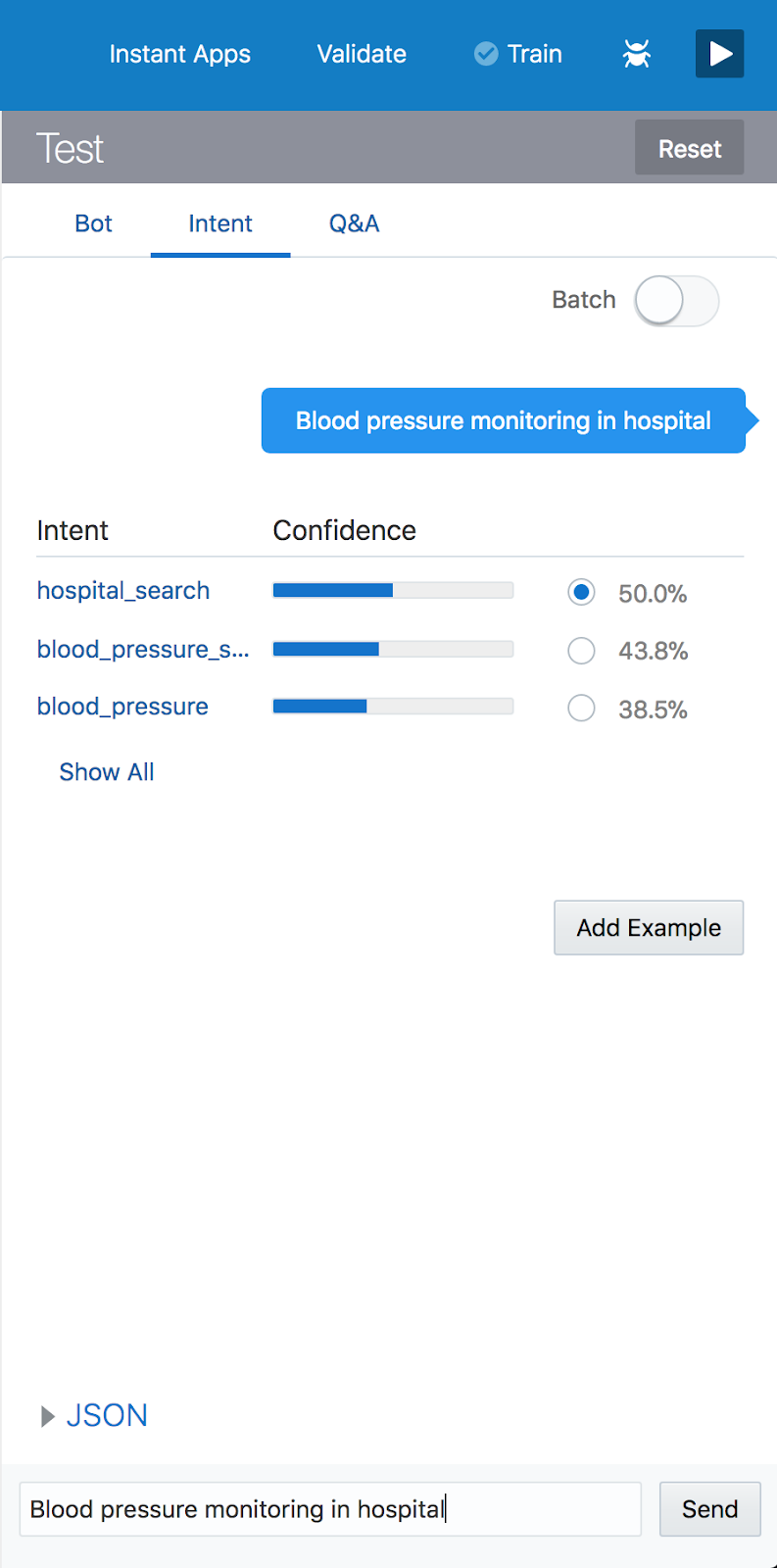
Task: Click the message input field
Action: [330, 1509]
